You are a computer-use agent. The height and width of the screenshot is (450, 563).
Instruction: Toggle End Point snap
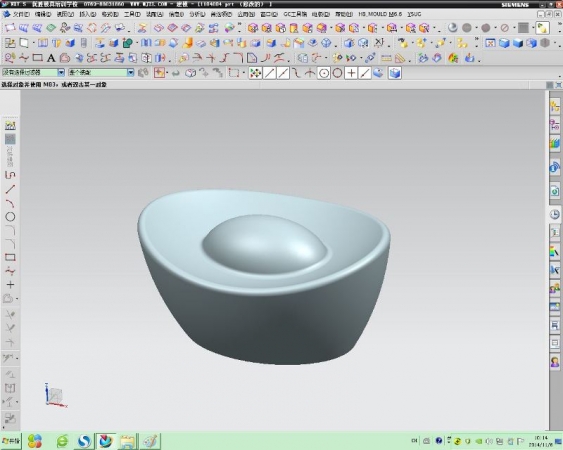click(x=269, y=73)
